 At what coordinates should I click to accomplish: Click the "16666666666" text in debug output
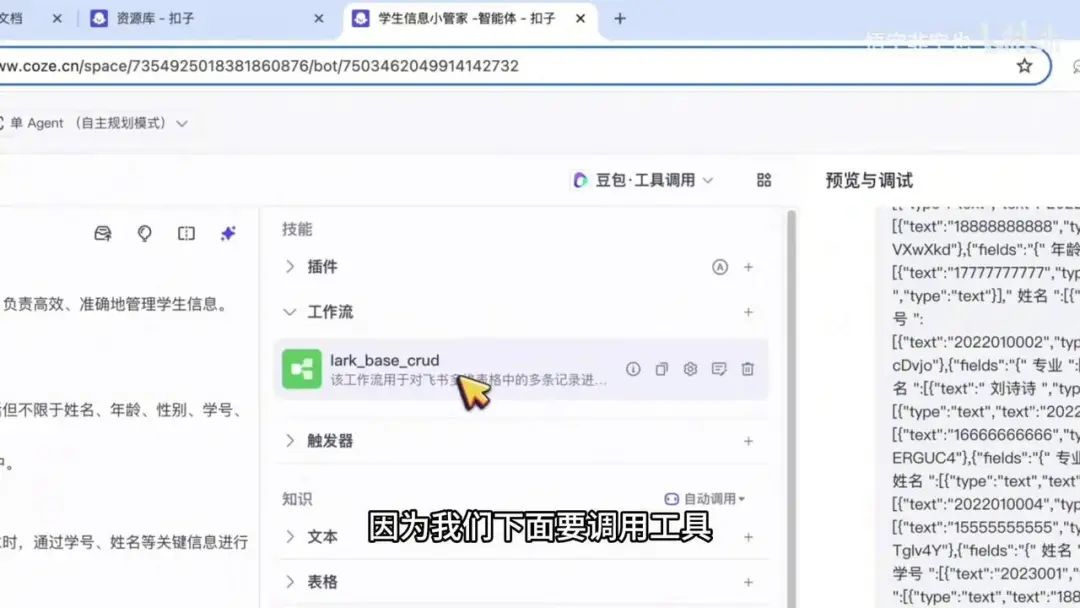tap(1002, 434)
